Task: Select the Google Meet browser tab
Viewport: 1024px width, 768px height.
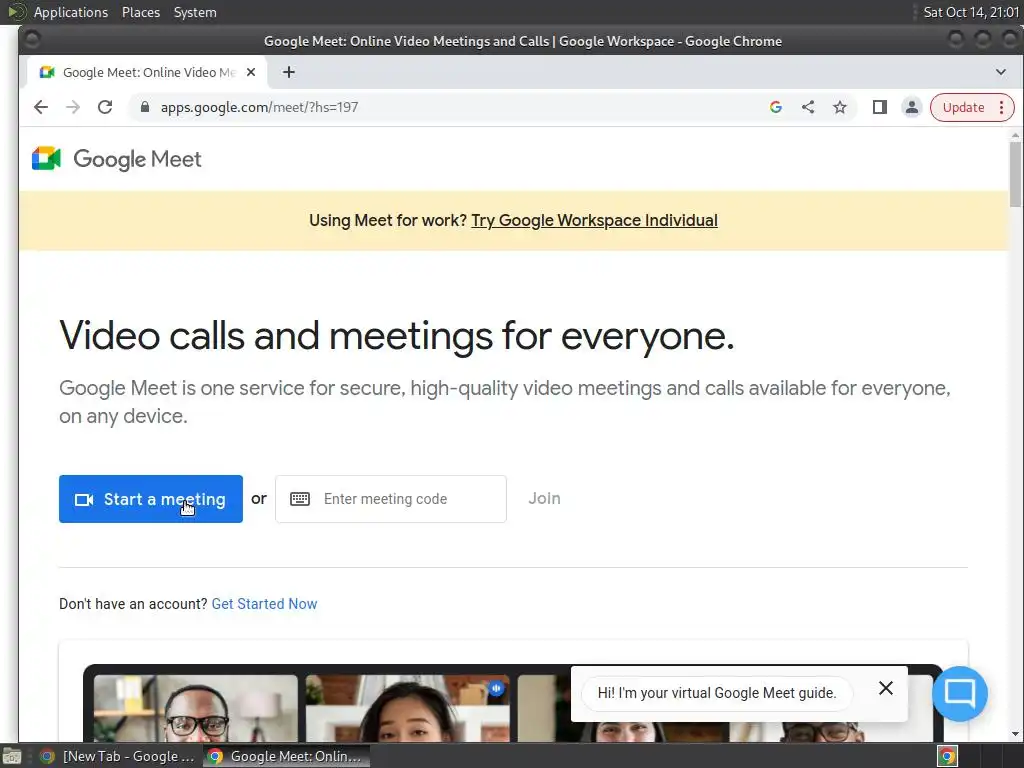Action: click(x=147, y=72)
